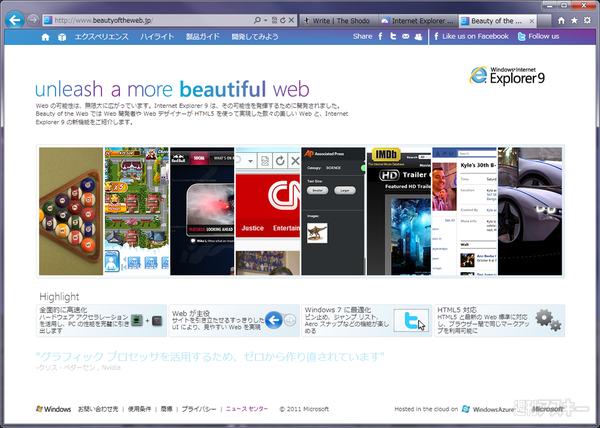Share via the Twitter bird icon
600x428 pixels.
pos(393,37)
